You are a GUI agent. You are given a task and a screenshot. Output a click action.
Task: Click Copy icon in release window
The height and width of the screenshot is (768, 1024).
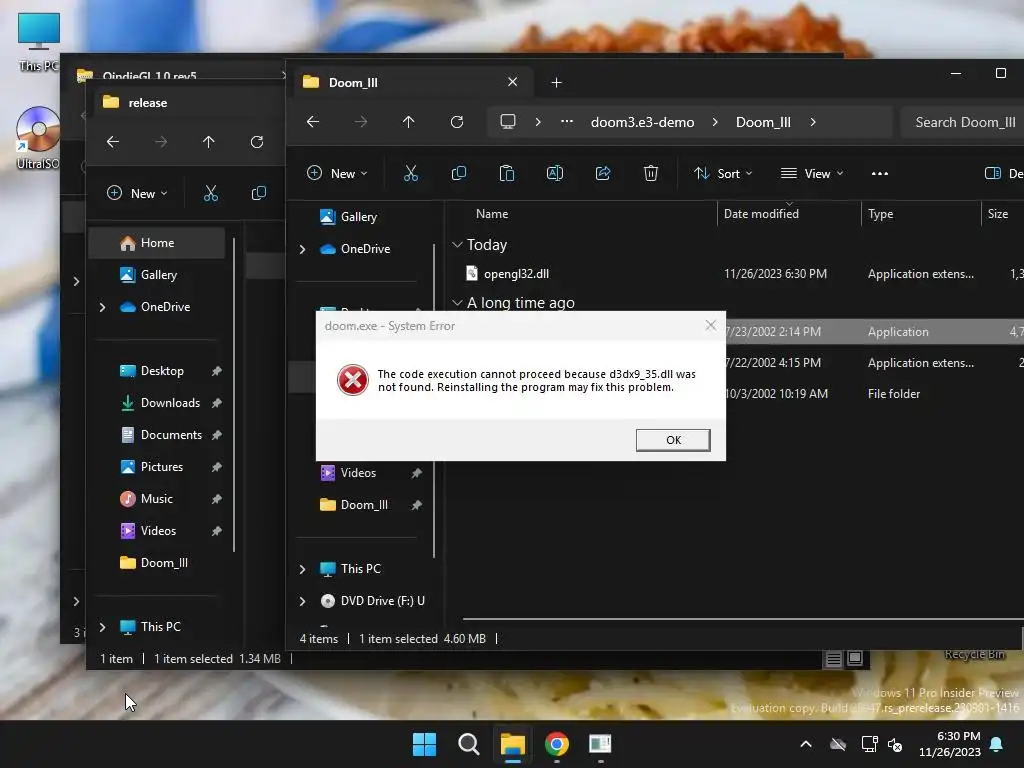(259, 193)
